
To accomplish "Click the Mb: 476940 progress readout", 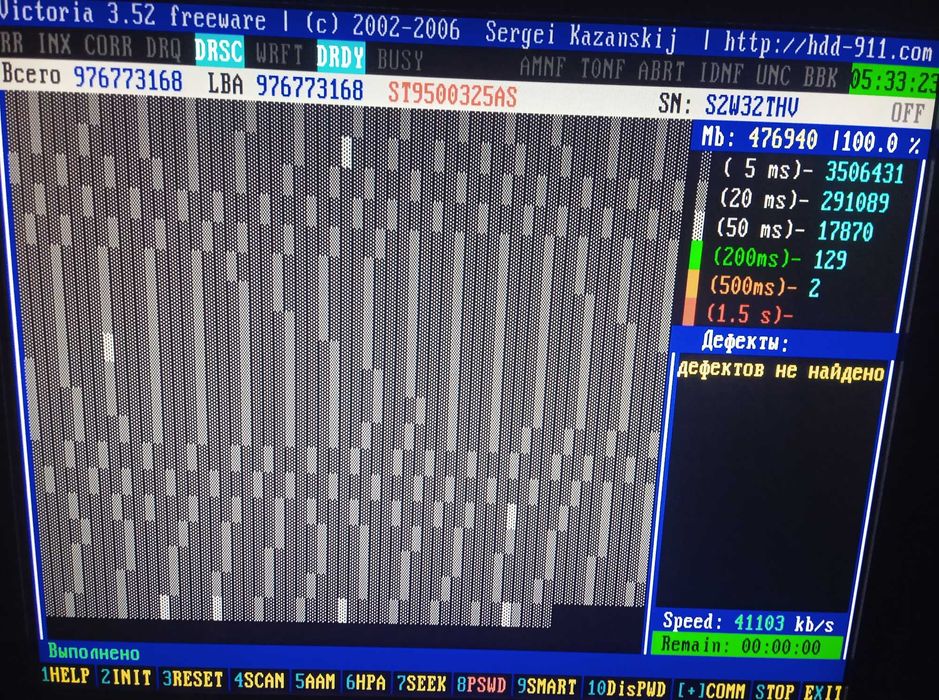I will click(x=759, y=138).
